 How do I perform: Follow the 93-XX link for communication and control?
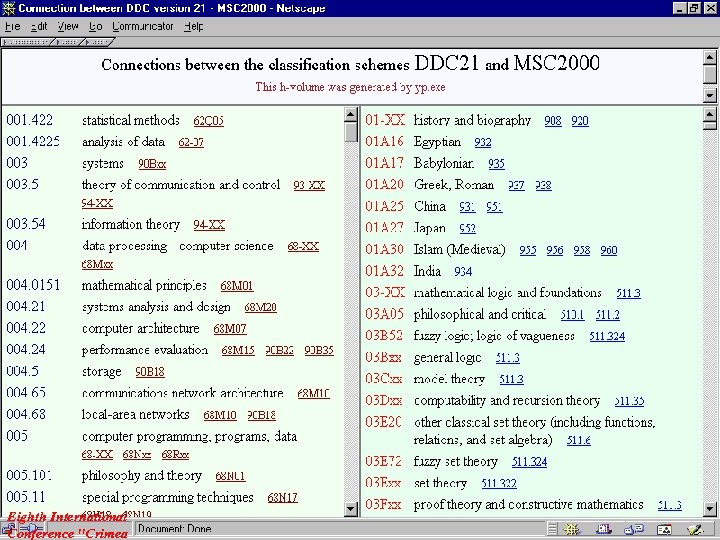pos(309,185)
